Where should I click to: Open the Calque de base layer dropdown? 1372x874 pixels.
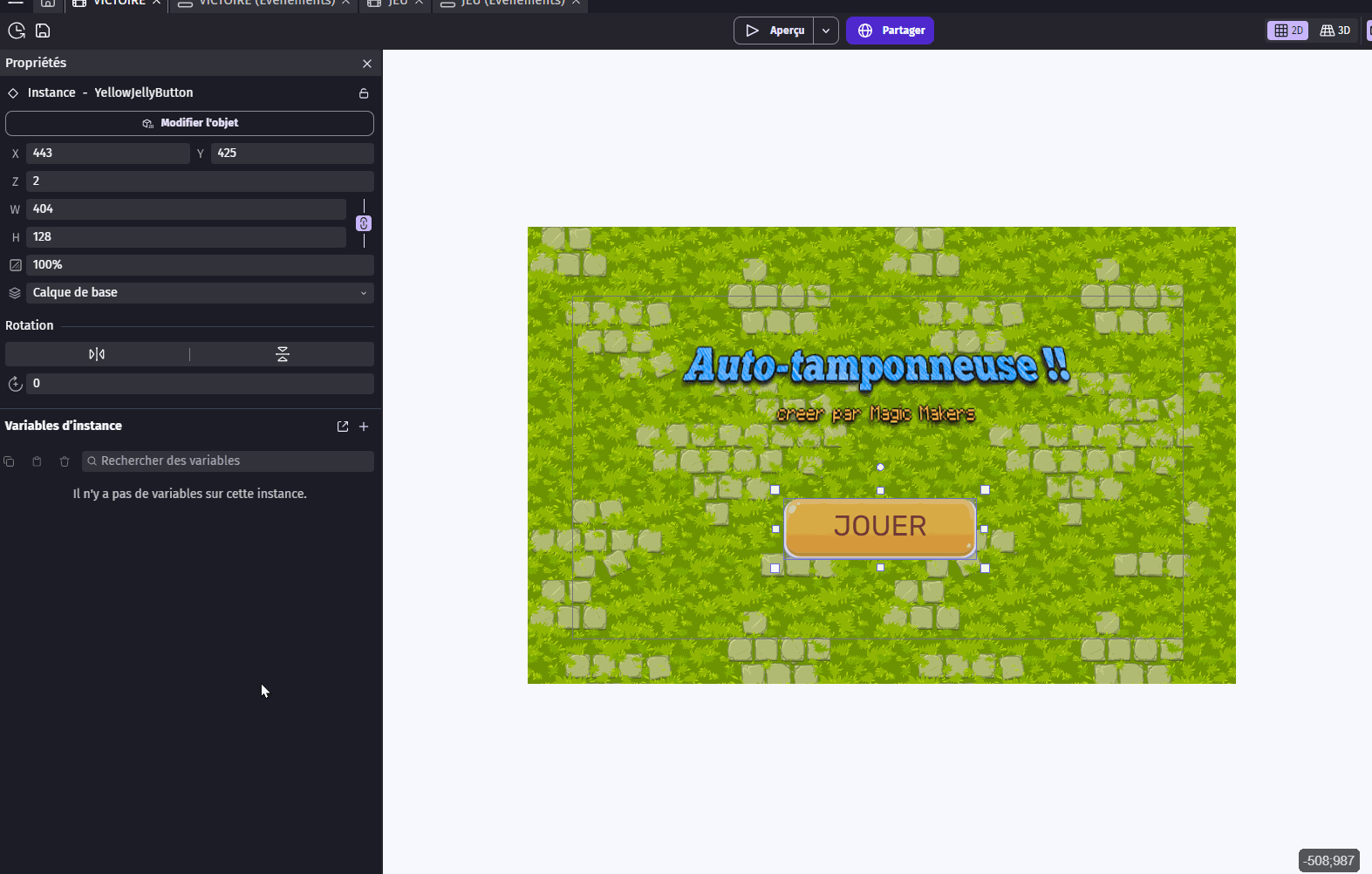coord(200,293)
